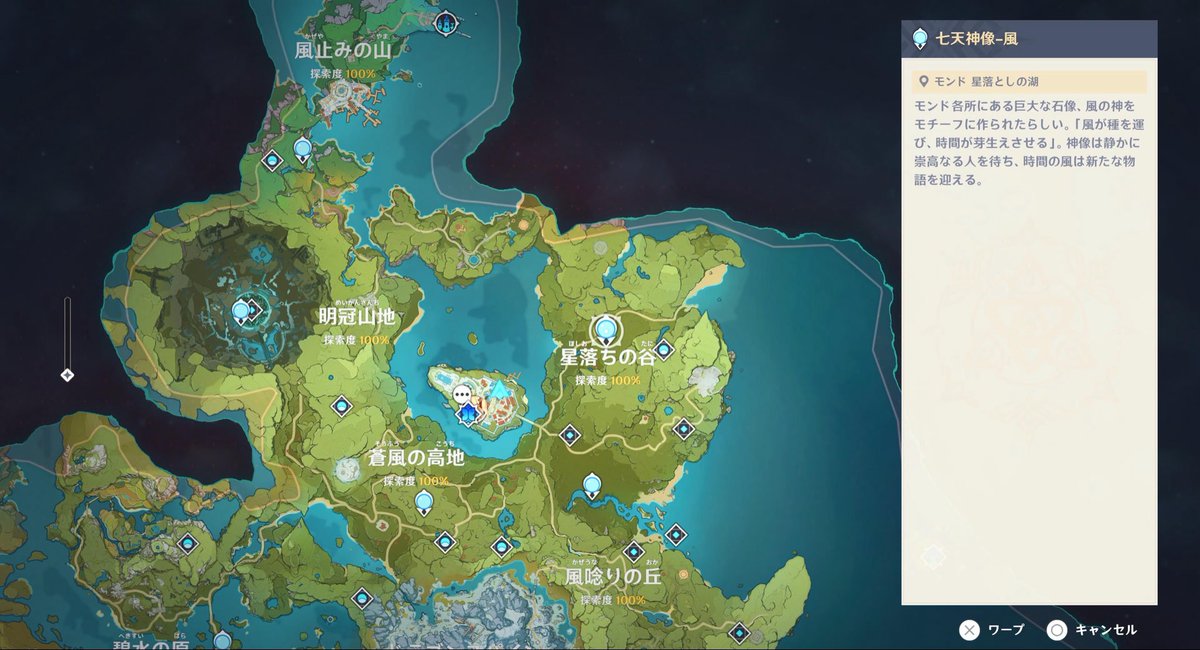Select the waypoint right of 星落ちの谷 label
Screen dimensions: 1200x650
[x=662, y=350]
